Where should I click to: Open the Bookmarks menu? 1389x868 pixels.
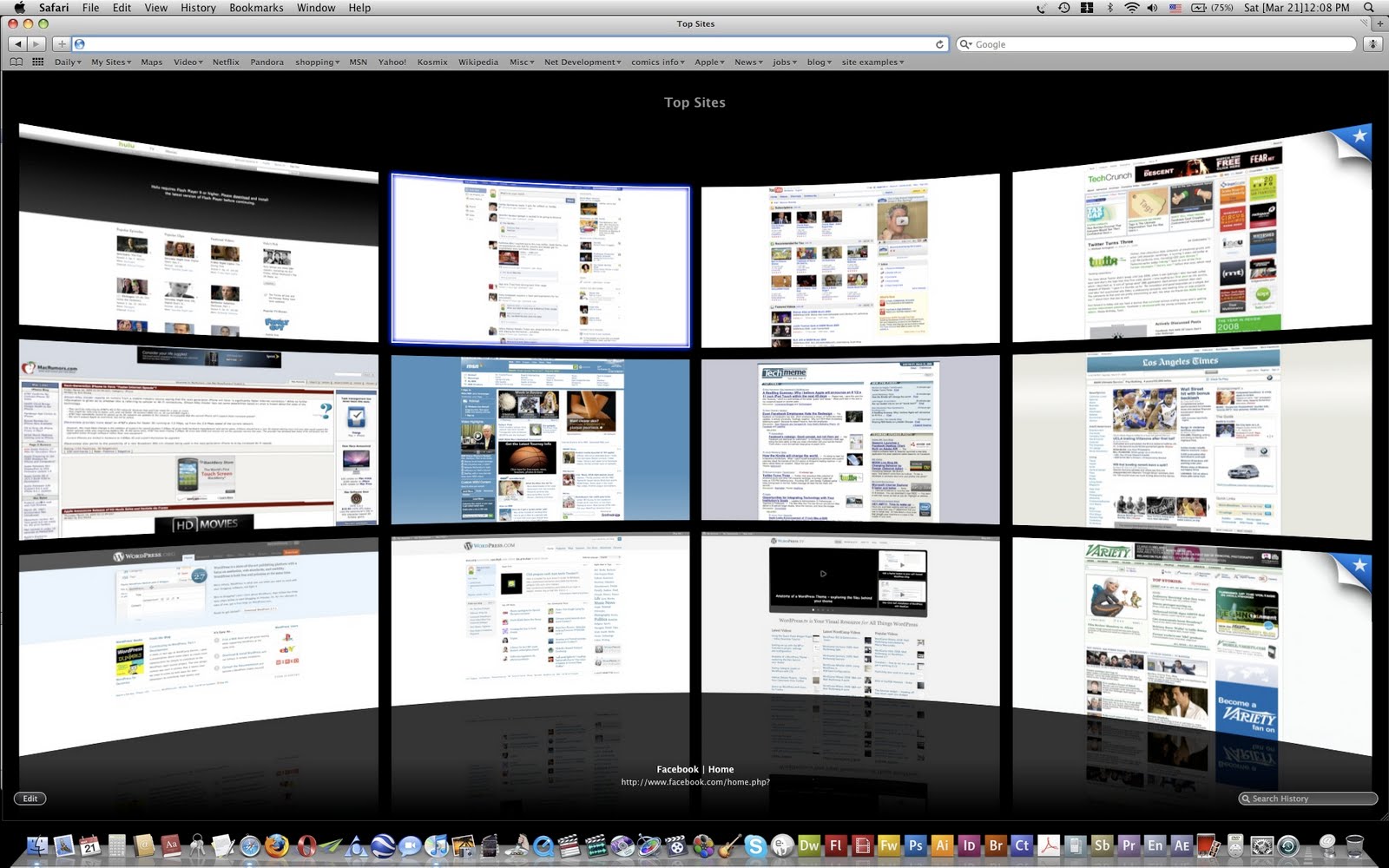(x=256, y=8)
